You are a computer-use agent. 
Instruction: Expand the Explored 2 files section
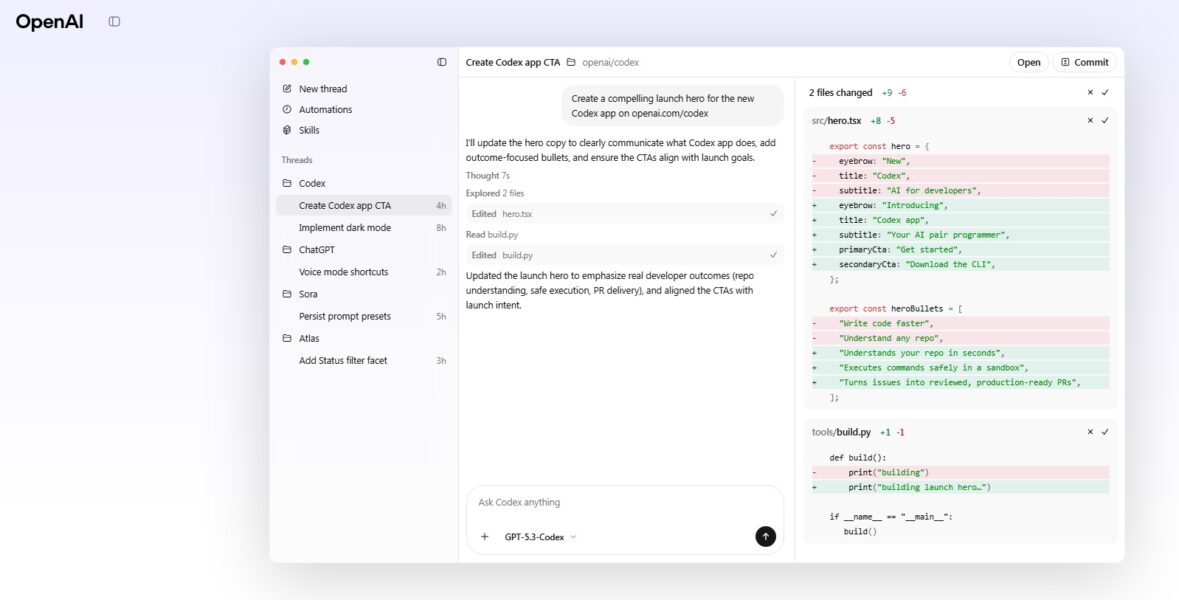[493, 193]
